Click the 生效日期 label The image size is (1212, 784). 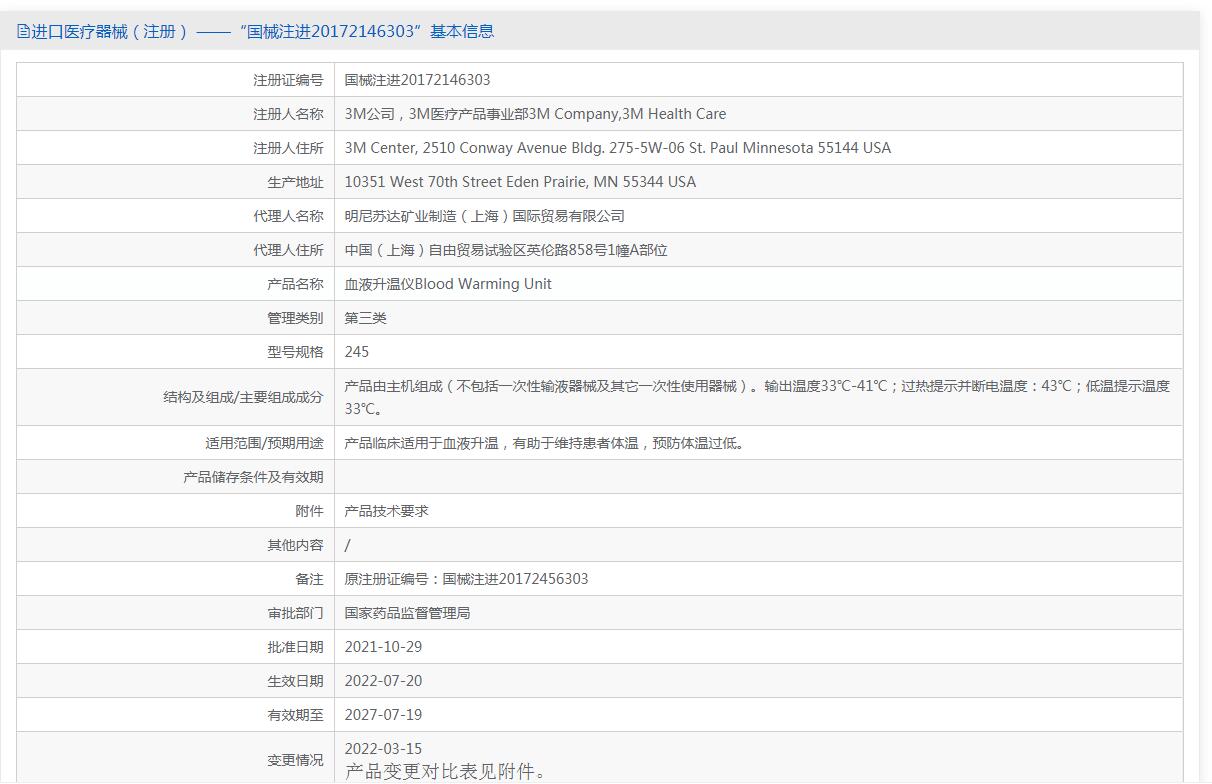pyautogui.click(x=295, y=681)
